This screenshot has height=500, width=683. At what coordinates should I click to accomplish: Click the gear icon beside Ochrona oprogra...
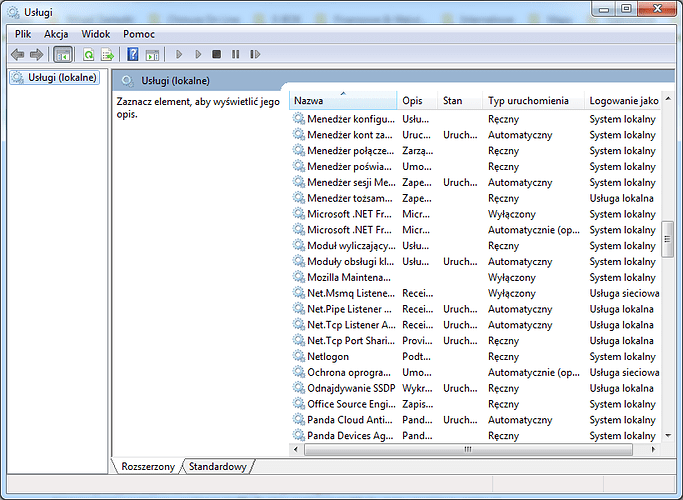[298, 372]
